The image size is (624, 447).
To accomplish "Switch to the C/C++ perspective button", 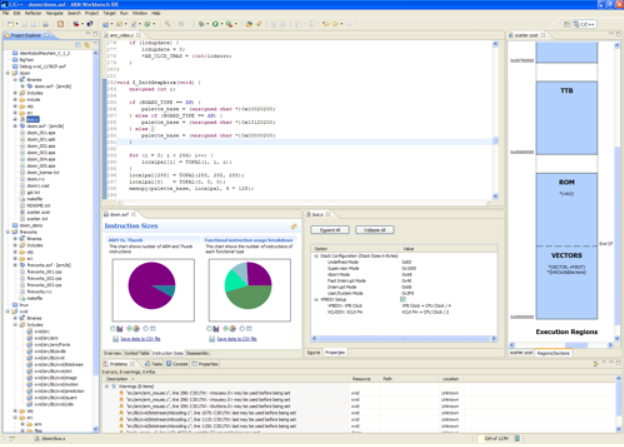I will click(x=584, y=24).
